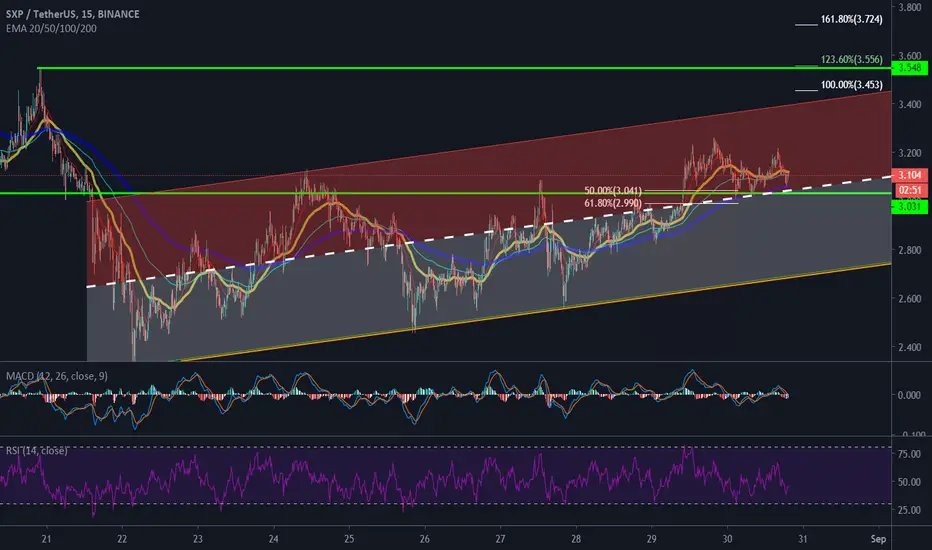Click the 2.600 price axis label

click(909, 298)
